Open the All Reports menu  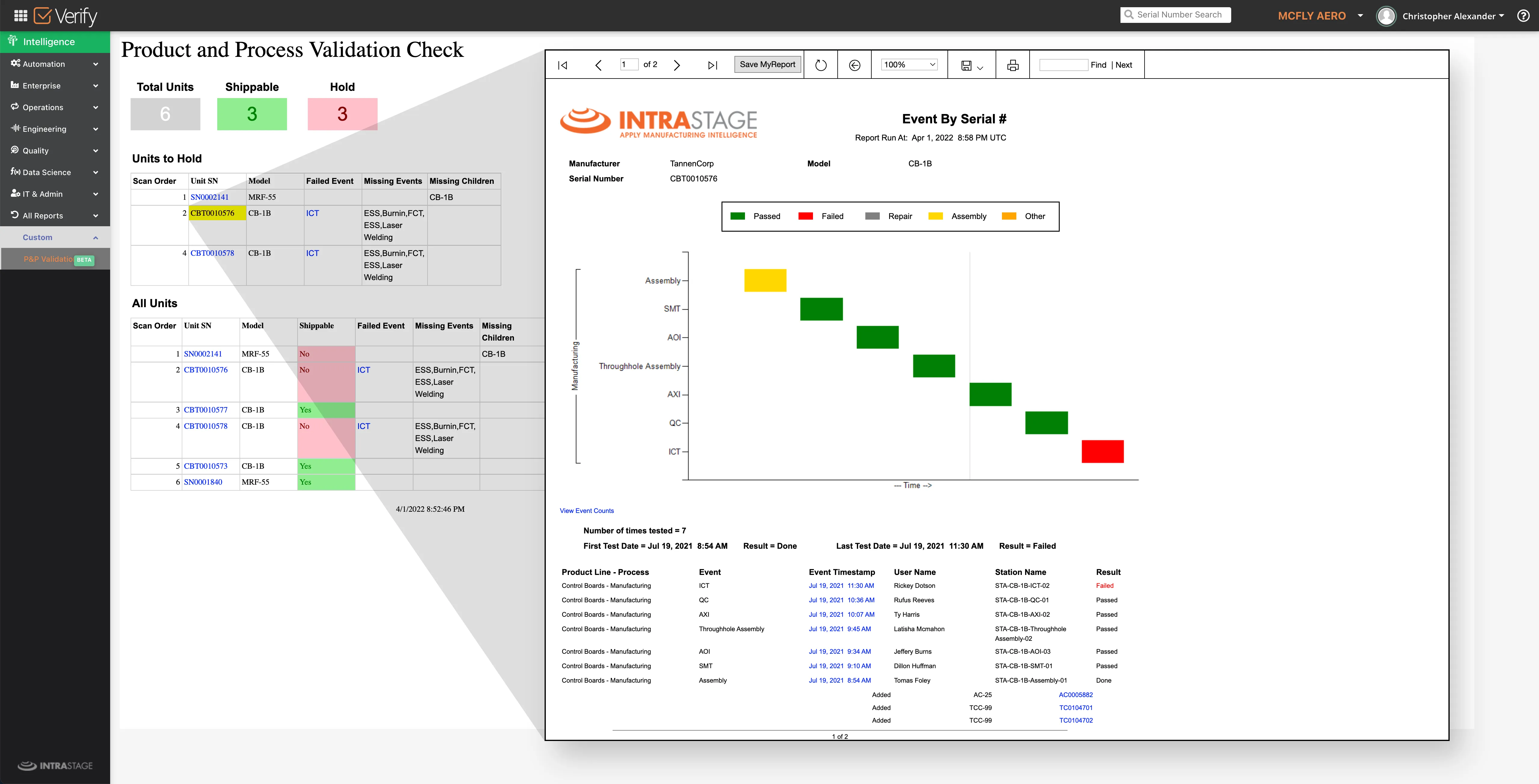point(55,216)
